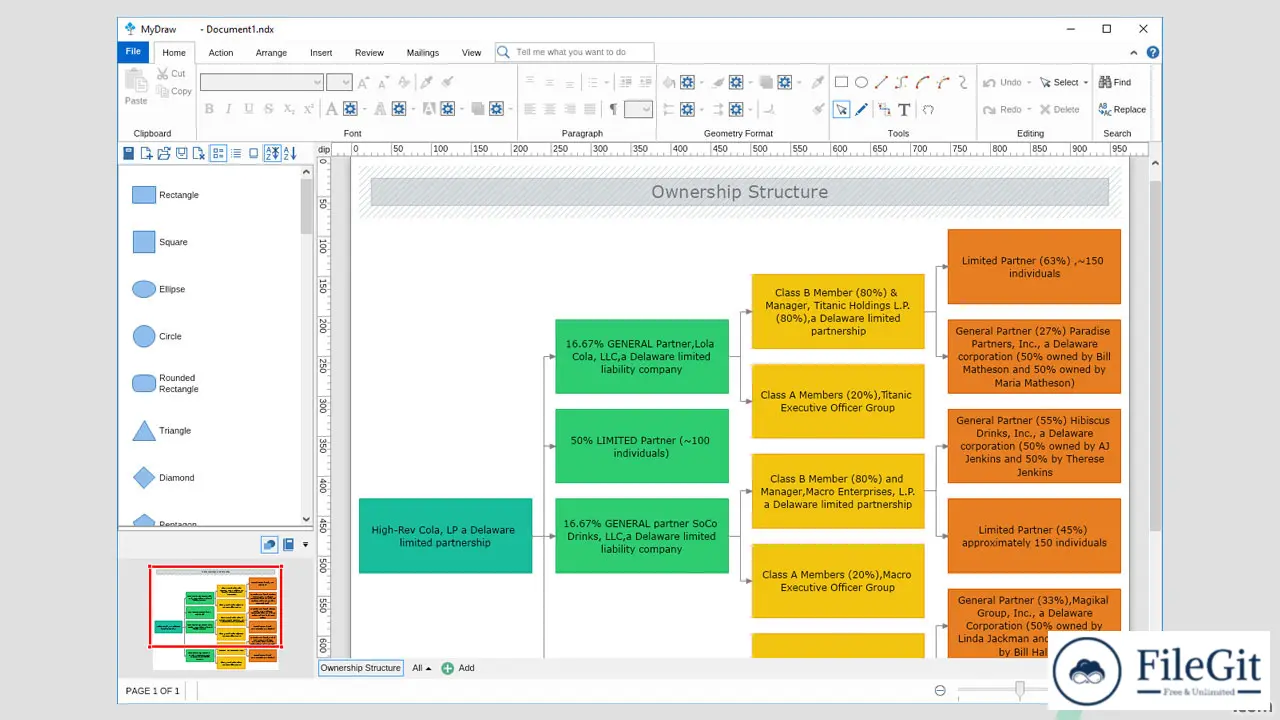The image size is (1280, 720).
Task: Click the Select button
Action: [x=1059, y=83]
